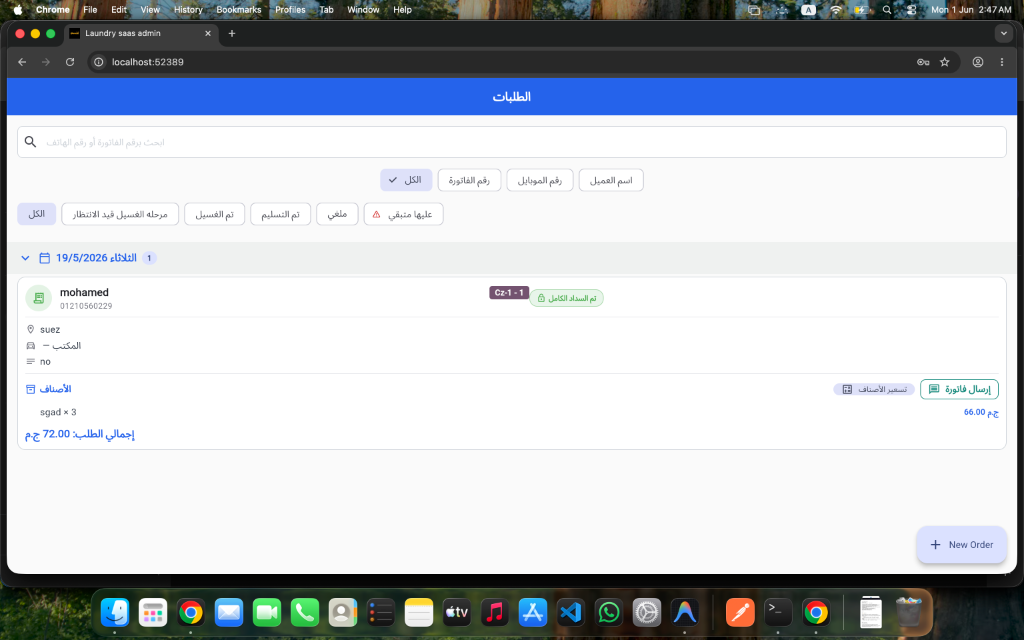Open the Bookmarks menu in menu bar

238,10
